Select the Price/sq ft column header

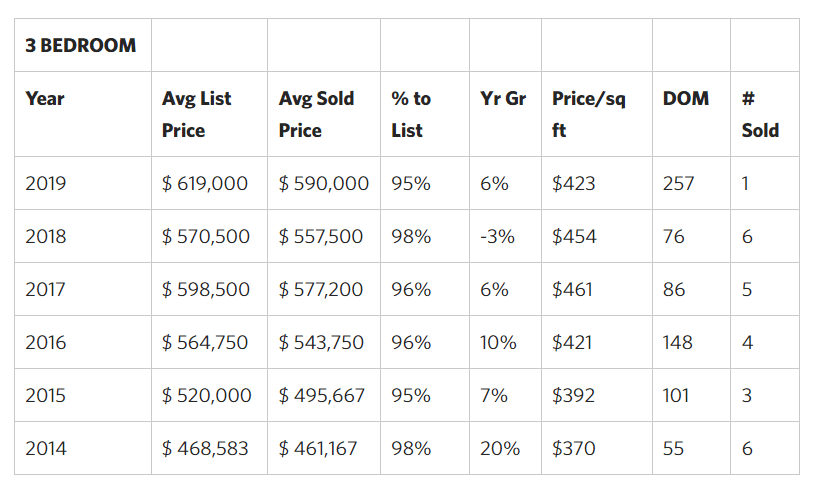(x=588, y=114)
